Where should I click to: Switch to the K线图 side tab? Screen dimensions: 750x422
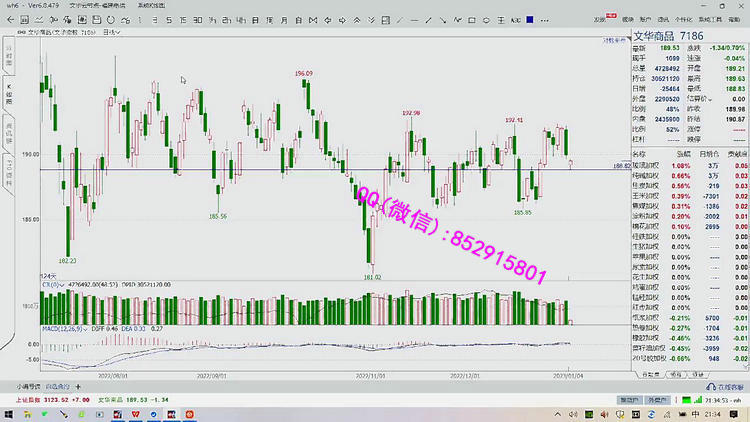point(9,93)
